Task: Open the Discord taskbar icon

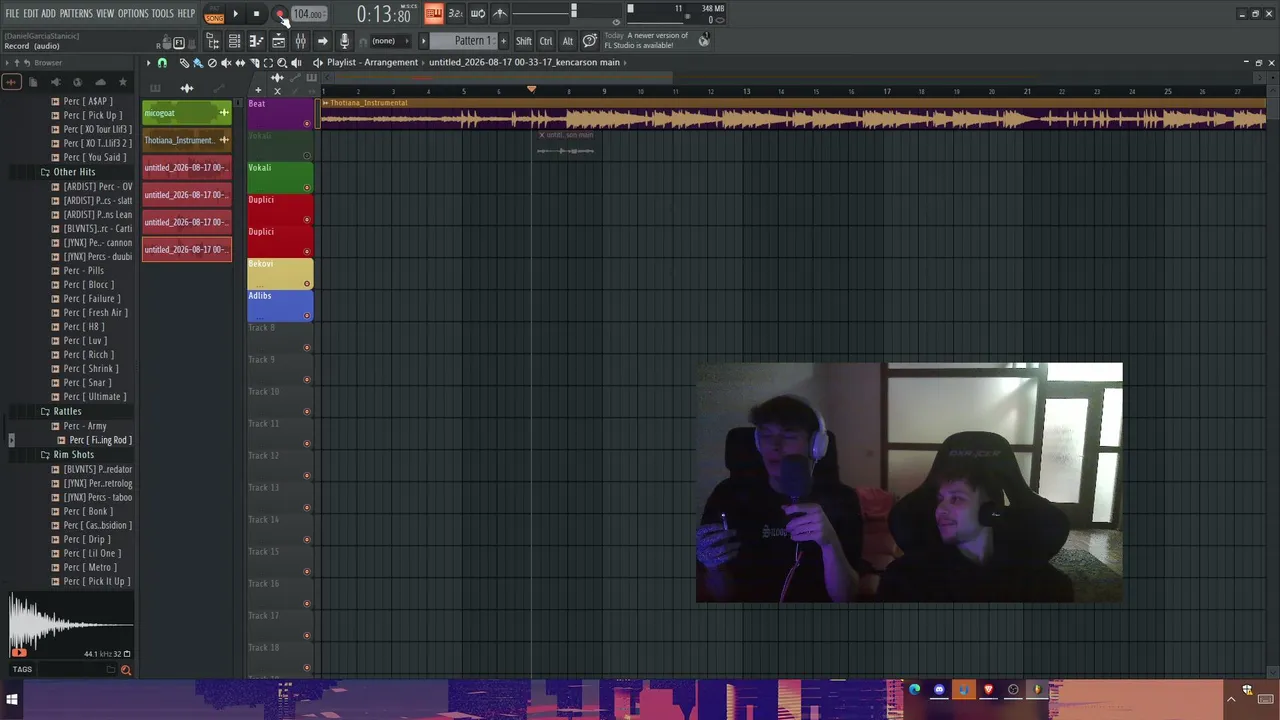Action: pos(939,689)
